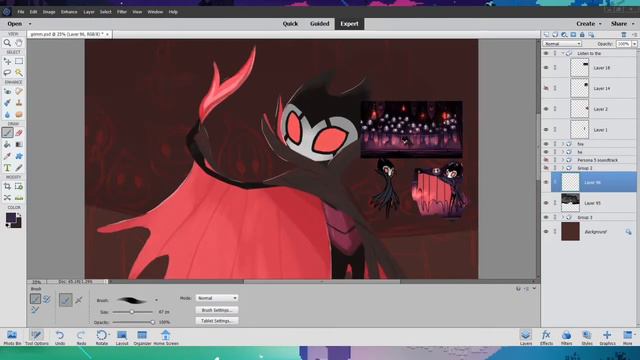Open the Create dropdown menu
Screen dimensions: 640x360
click(x=589, y=24)
